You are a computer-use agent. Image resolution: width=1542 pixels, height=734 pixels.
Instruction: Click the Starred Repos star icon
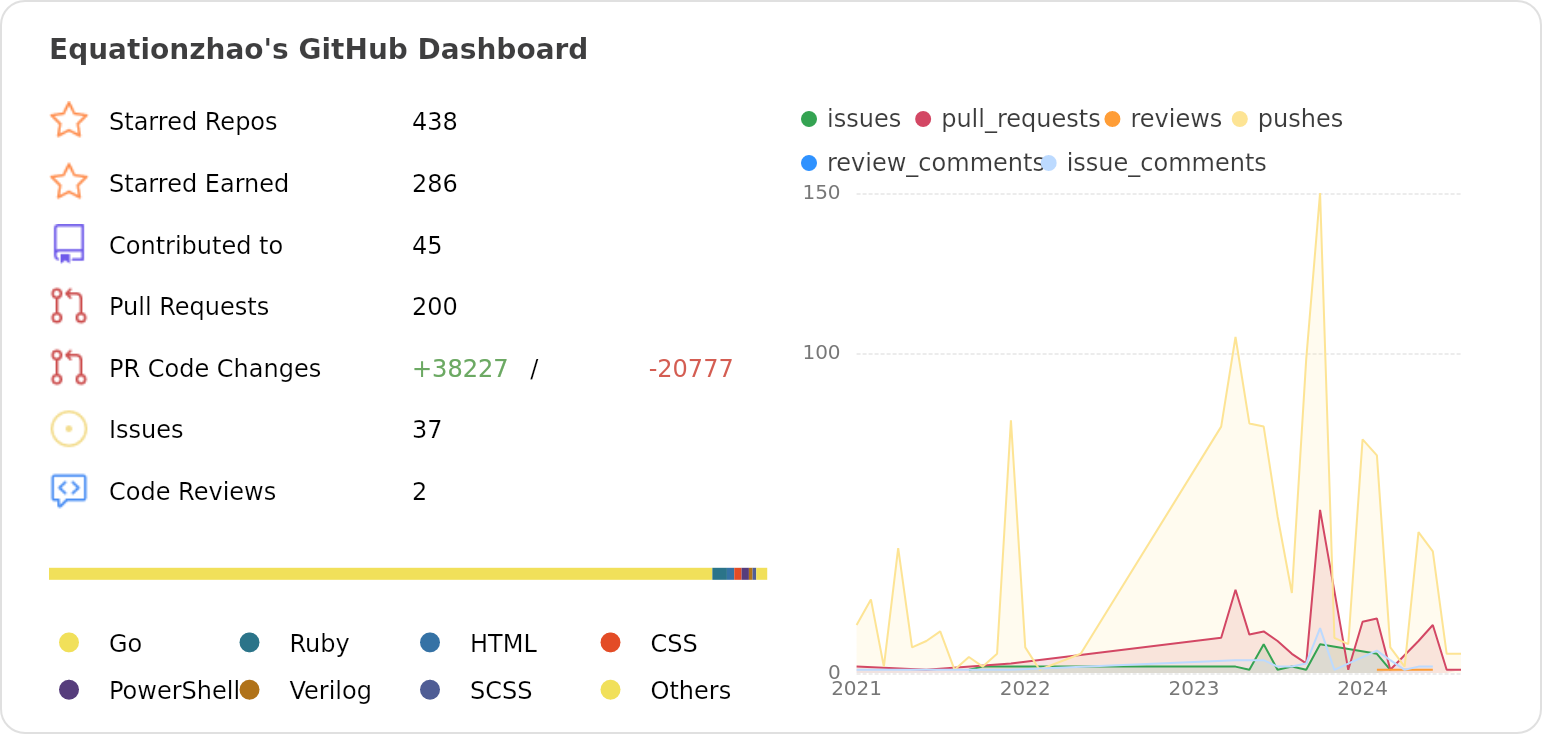click(x=69, y=120)
